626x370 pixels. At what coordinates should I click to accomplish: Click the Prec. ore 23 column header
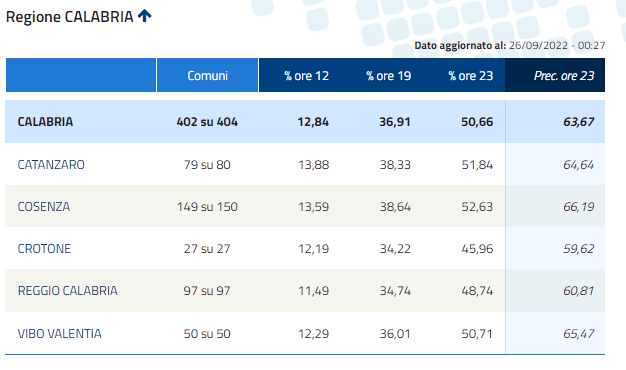click(564, 76)
